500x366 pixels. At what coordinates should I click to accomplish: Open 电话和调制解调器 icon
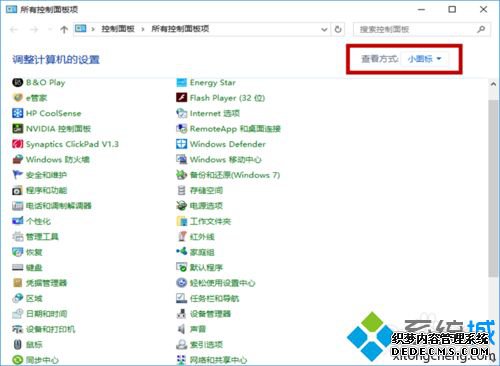(x=17, y=206)
